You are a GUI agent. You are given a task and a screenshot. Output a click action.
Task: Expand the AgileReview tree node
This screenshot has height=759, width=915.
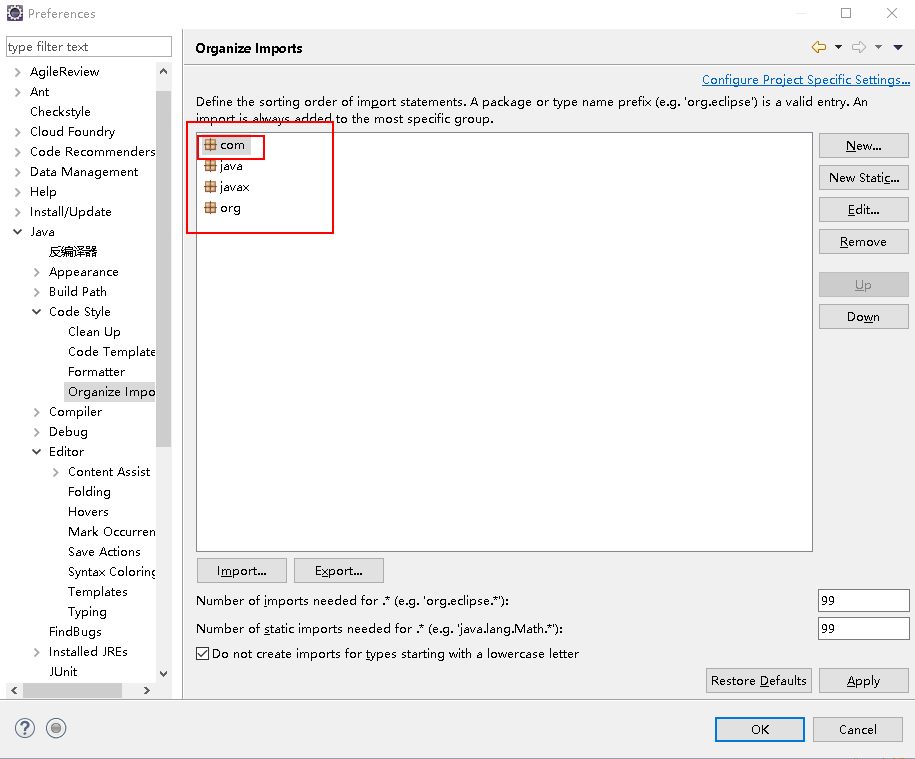[x=18, y=72]
